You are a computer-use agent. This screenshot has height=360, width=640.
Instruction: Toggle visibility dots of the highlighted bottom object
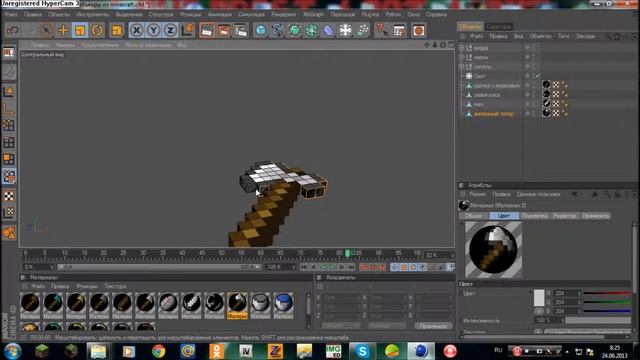click(533, 113)
